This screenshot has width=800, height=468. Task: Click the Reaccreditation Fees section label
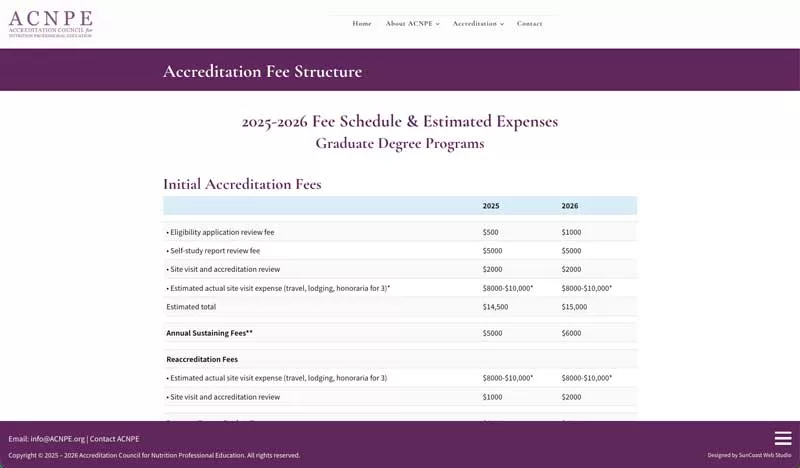[x=202, y=359]
